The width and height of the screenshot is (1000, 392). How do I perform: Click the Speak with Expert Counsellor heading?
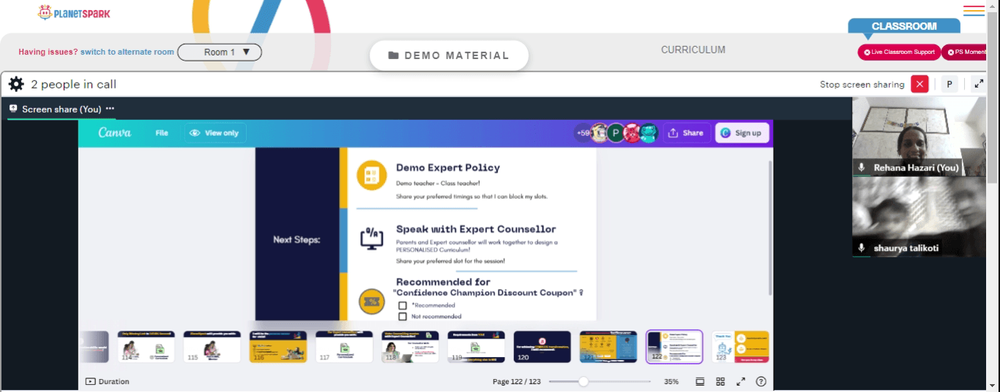476,229
